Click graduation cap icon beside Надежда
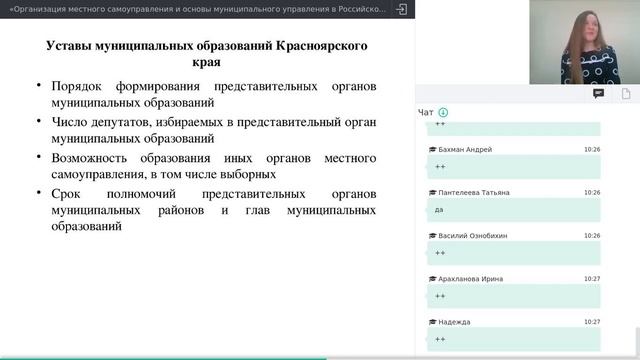 coord(433,322)
